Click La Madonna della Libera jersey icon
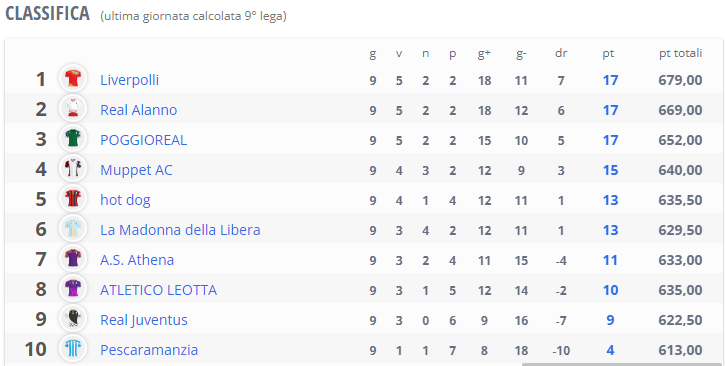The image size is (725, 366). [73, 229]
